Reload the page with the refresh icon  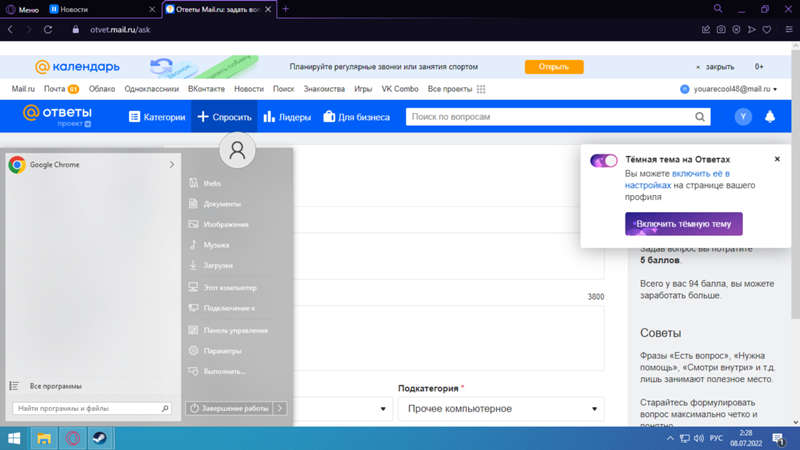[48, 30]
